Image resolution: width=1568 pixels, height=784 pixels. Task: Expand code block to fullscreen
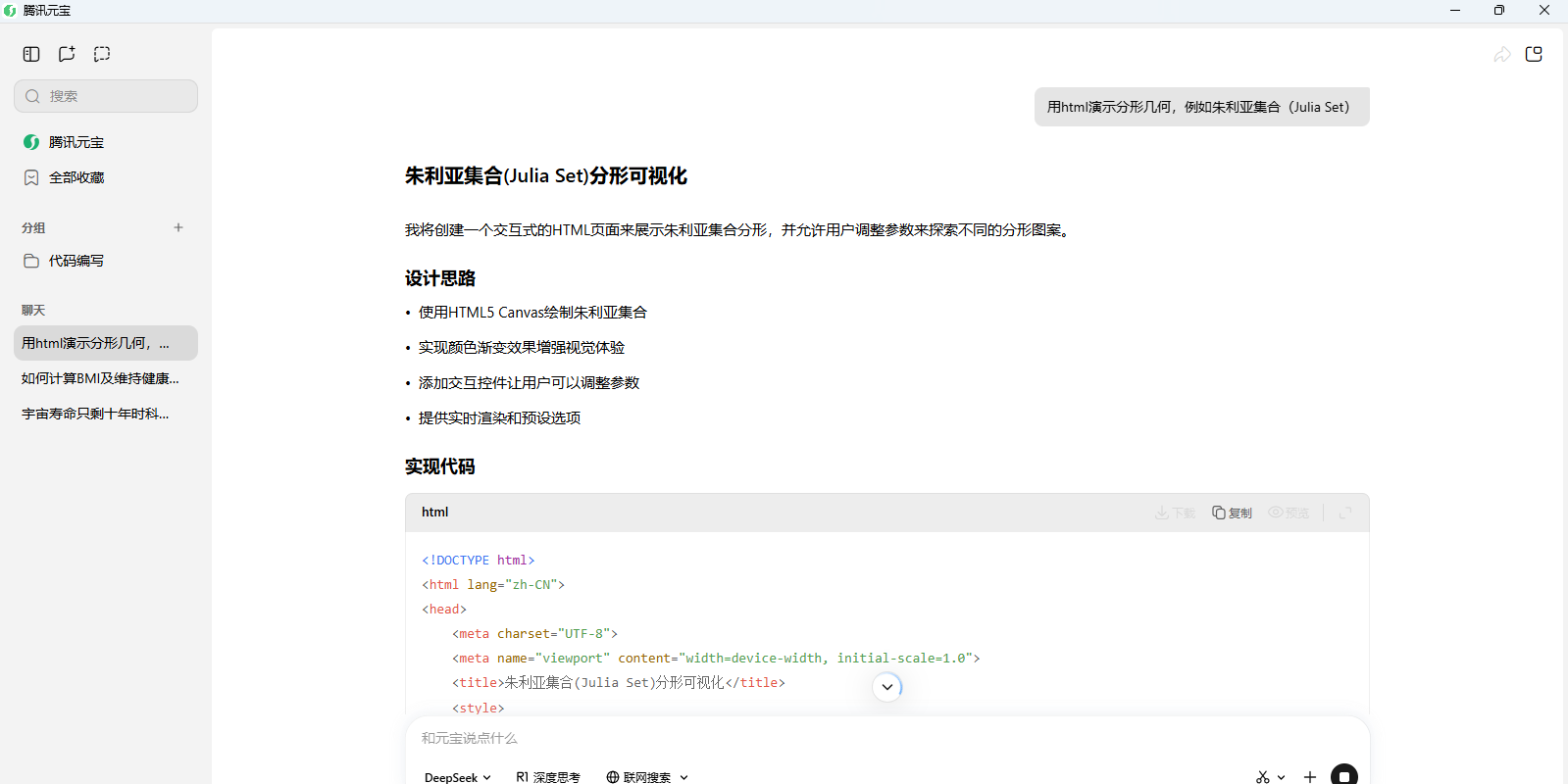pyautogui.click(x=1345, y=513)
